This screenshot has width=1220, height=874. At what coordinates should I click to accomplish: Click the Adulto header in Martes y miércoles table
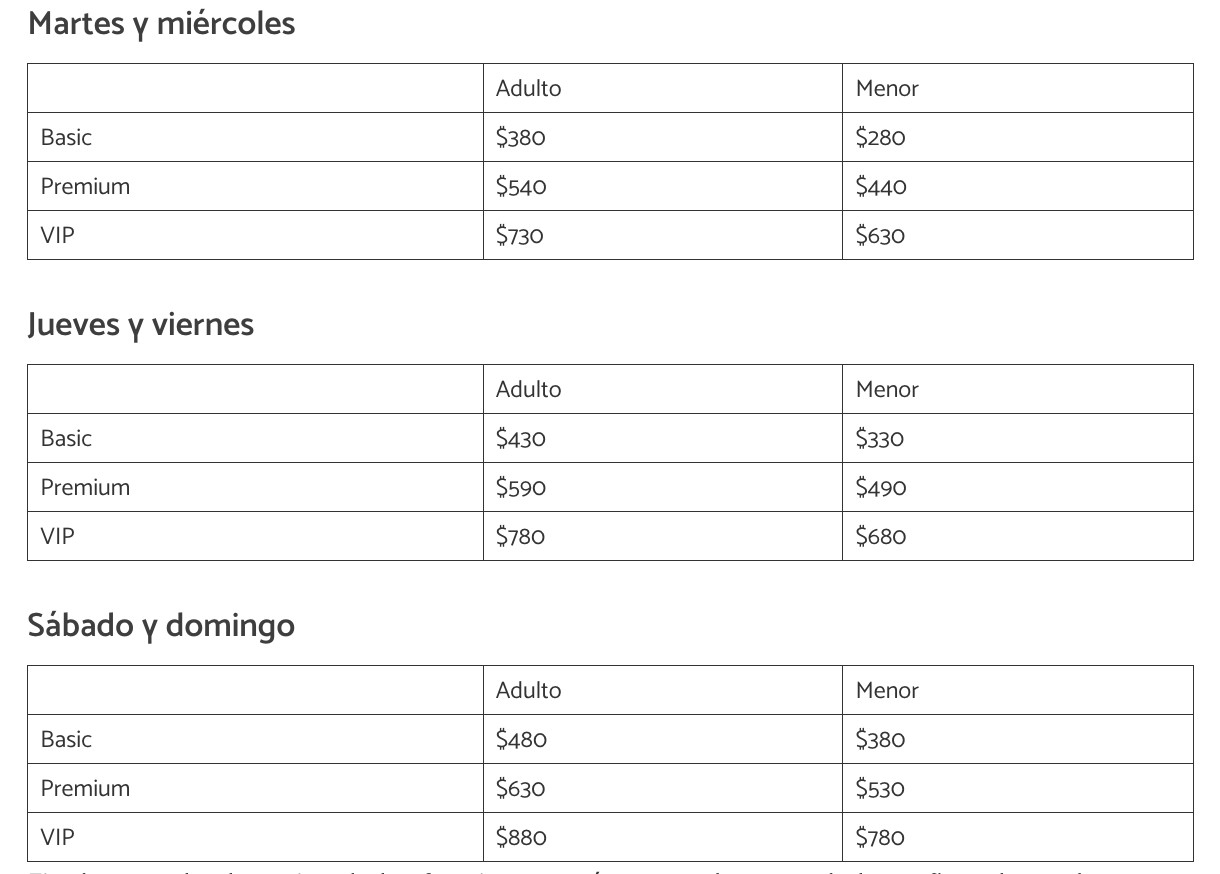click(528, 89)
